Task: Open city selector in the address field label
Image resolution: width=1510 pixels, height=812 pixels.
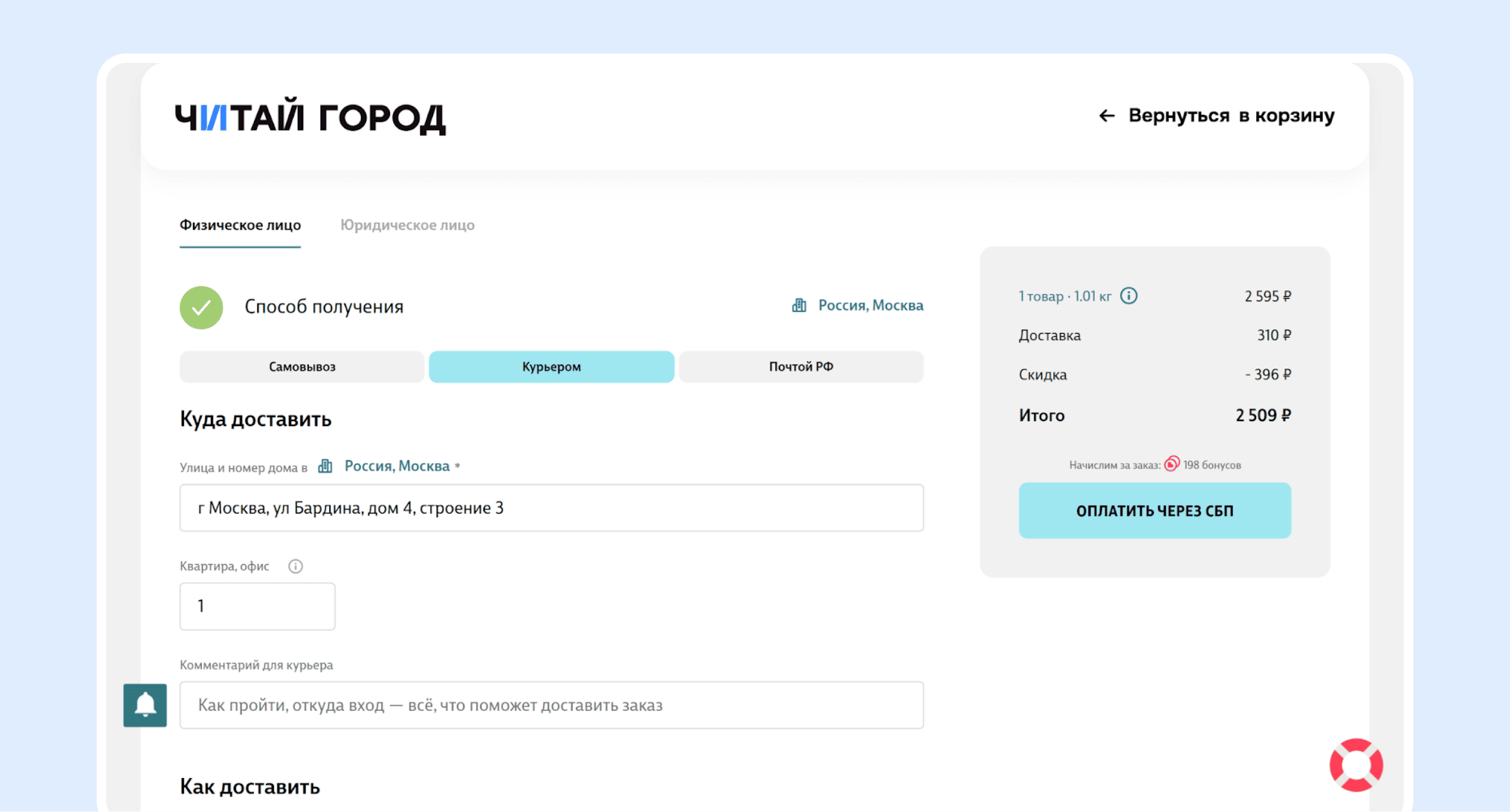Action: [x=397, y=466]
